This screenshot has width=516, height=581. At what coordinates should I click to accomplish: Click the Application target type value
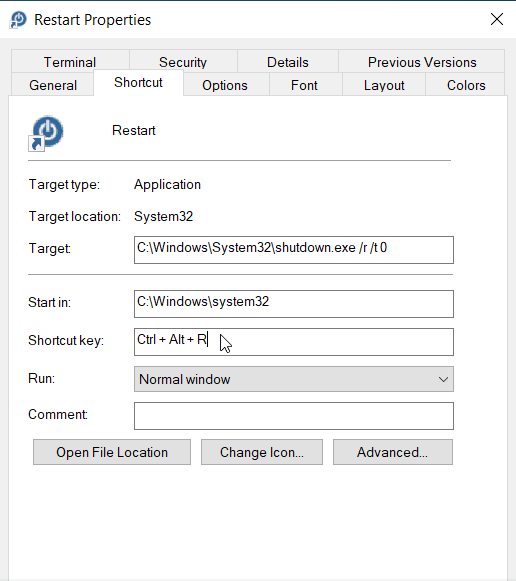(167, 185)
